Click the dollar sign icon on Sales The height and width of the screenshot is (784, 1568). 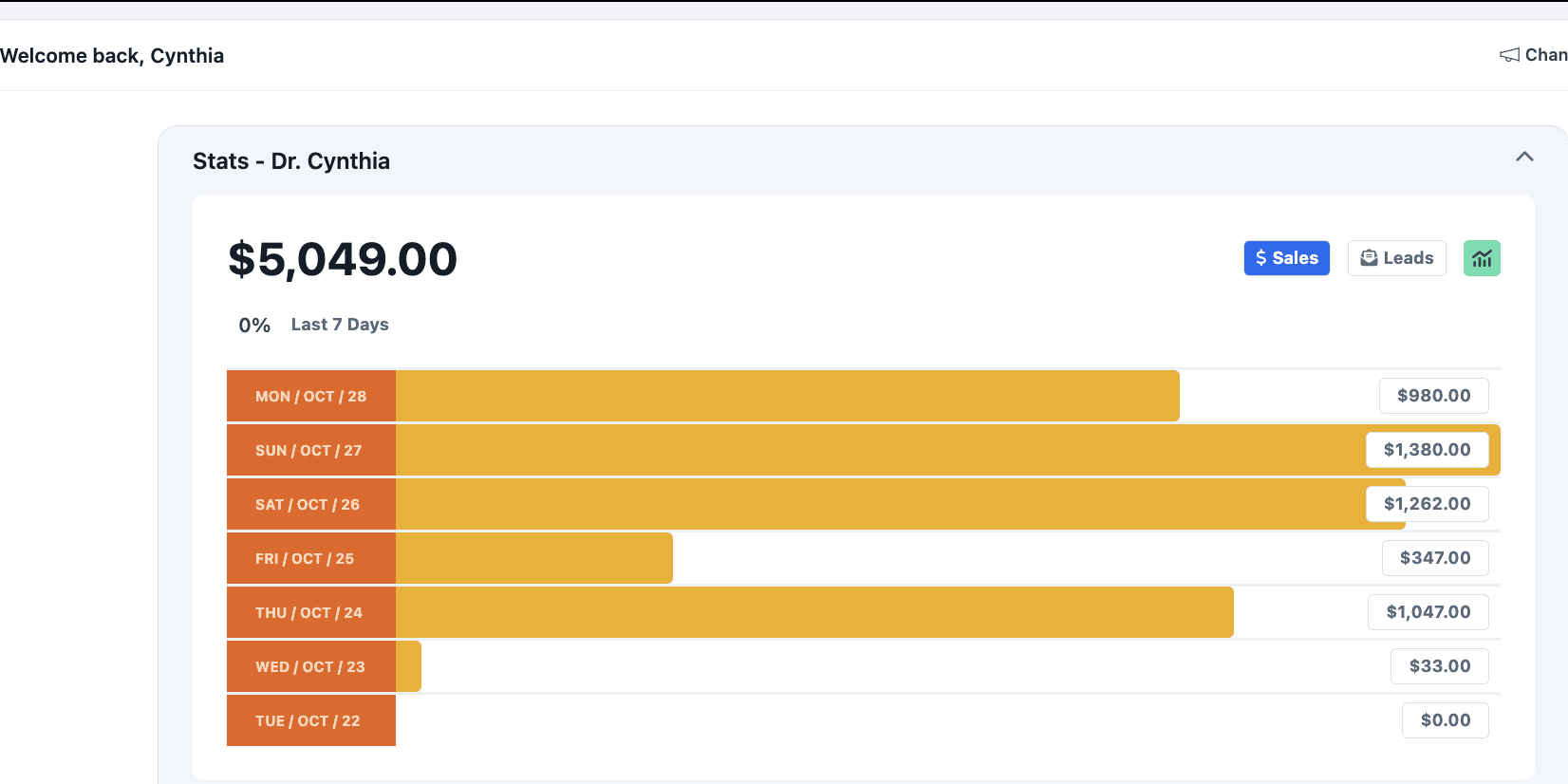[x=1261, y=258]
